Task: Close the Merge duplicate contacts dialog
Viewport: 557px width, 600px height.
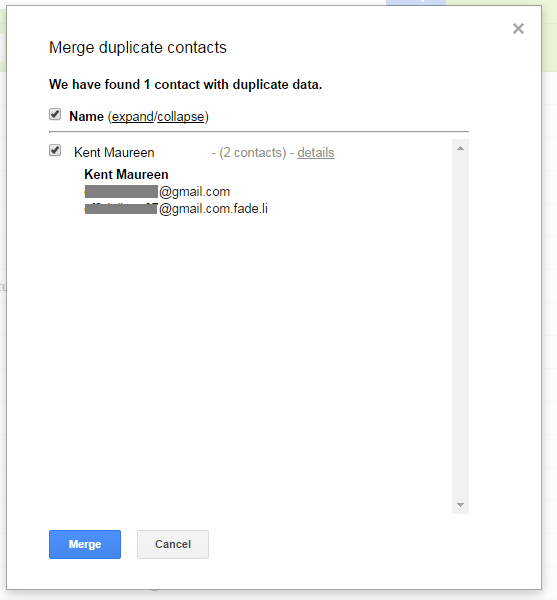Action: click(x=518, y=28)
